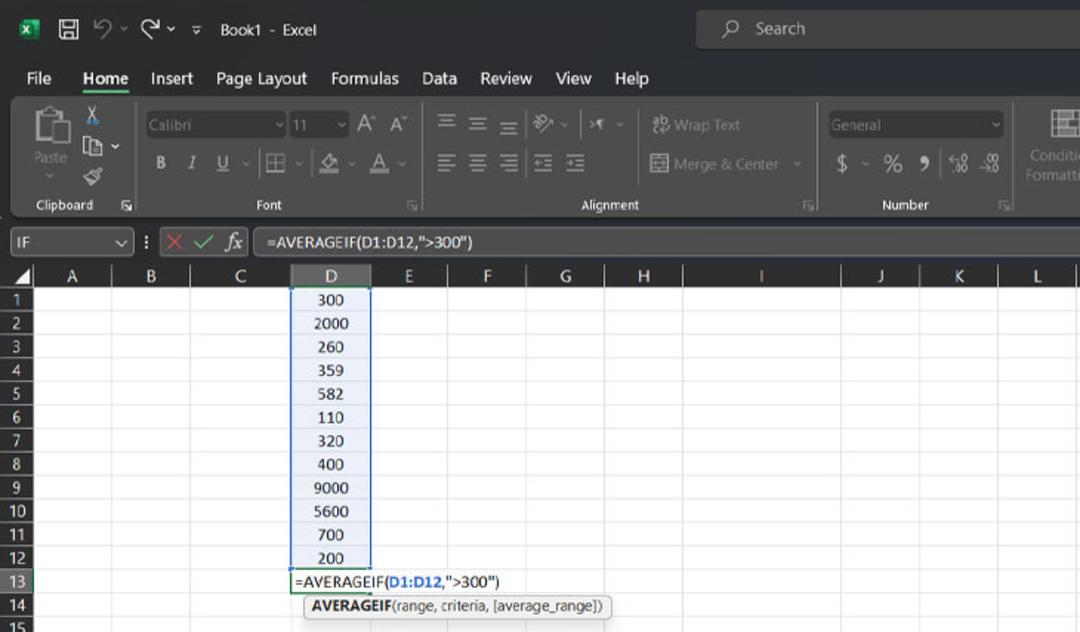The height and width of the screenshot is (632, 1080).
Task: Open the Calibri font name dropdown
Action: click(x=279, y=125)
